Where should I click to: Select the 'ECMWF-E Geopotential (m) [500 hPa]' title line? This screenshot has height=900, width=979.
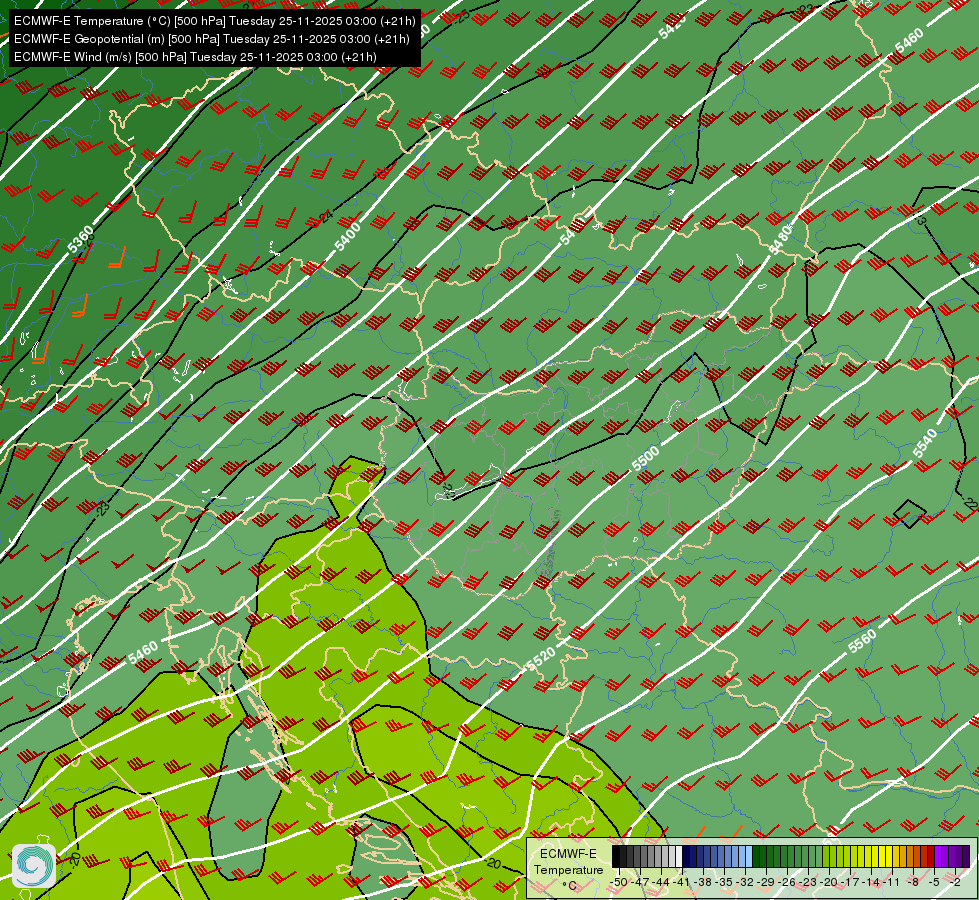coord(212,39)
